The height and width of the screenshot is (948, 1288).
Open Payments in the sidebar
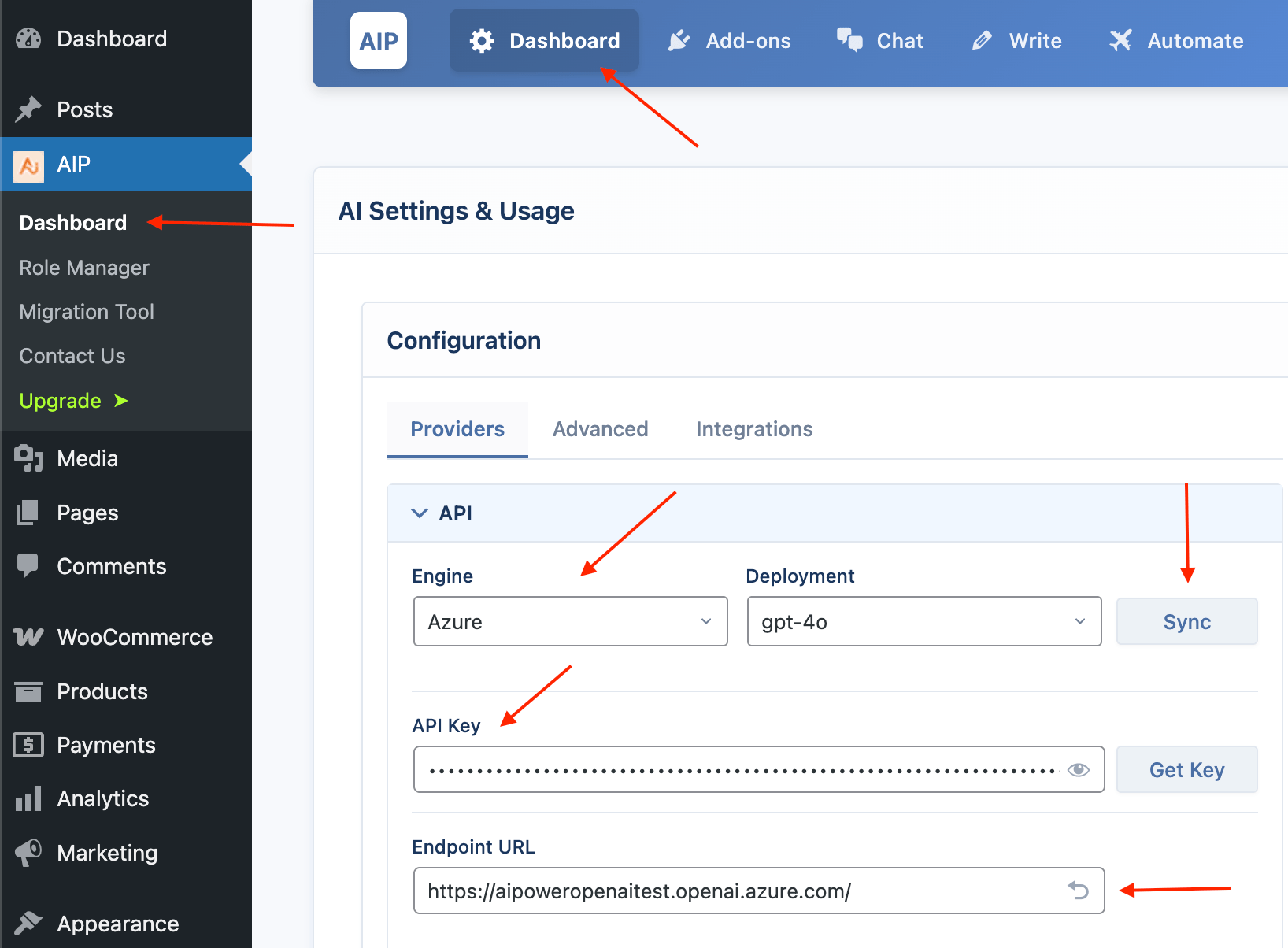point(106,745)
